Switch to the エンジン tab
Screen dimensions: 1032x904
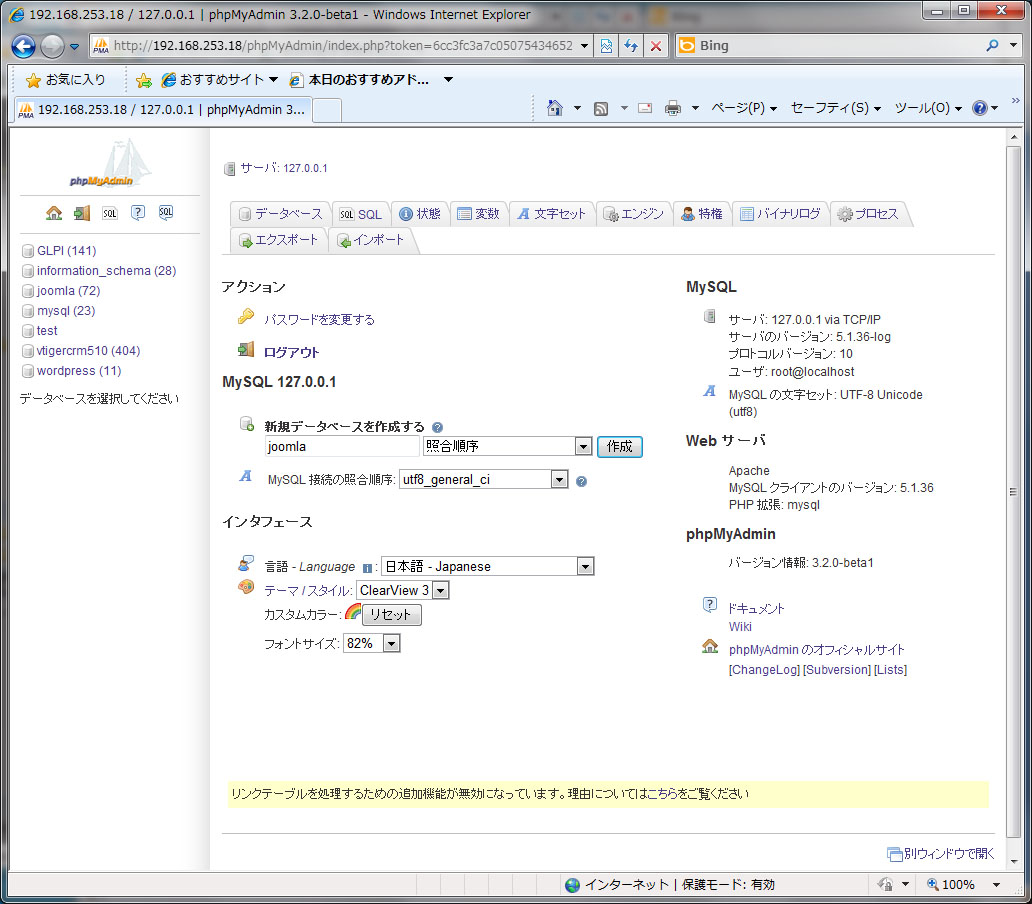634,214
